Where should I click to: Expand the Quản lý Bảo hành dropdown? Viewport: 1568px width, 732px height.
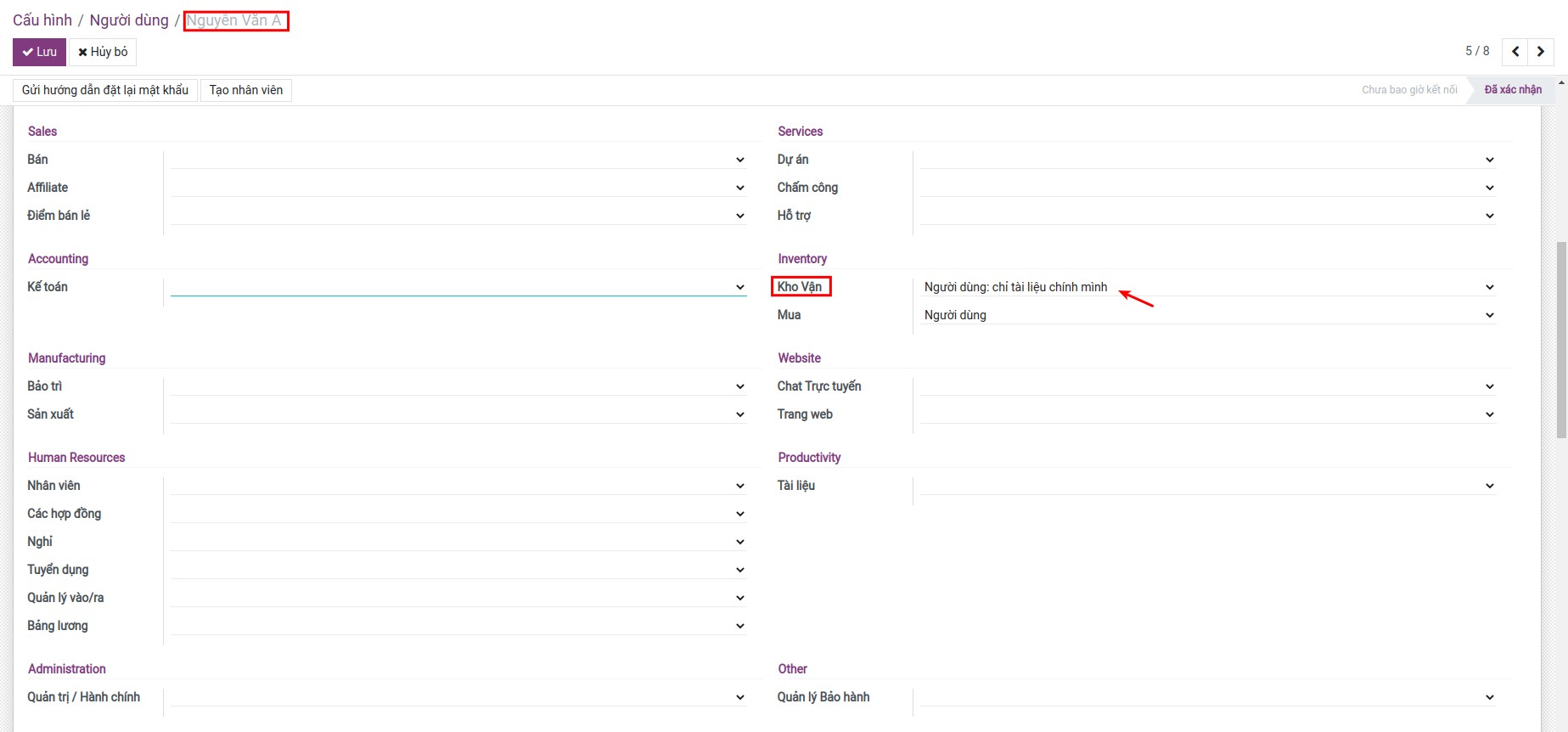(1207, 697)
